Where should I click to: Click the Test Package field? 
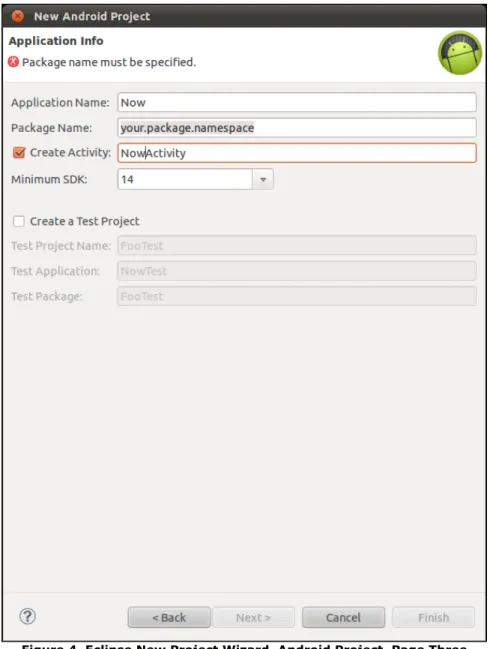[297, 296]
